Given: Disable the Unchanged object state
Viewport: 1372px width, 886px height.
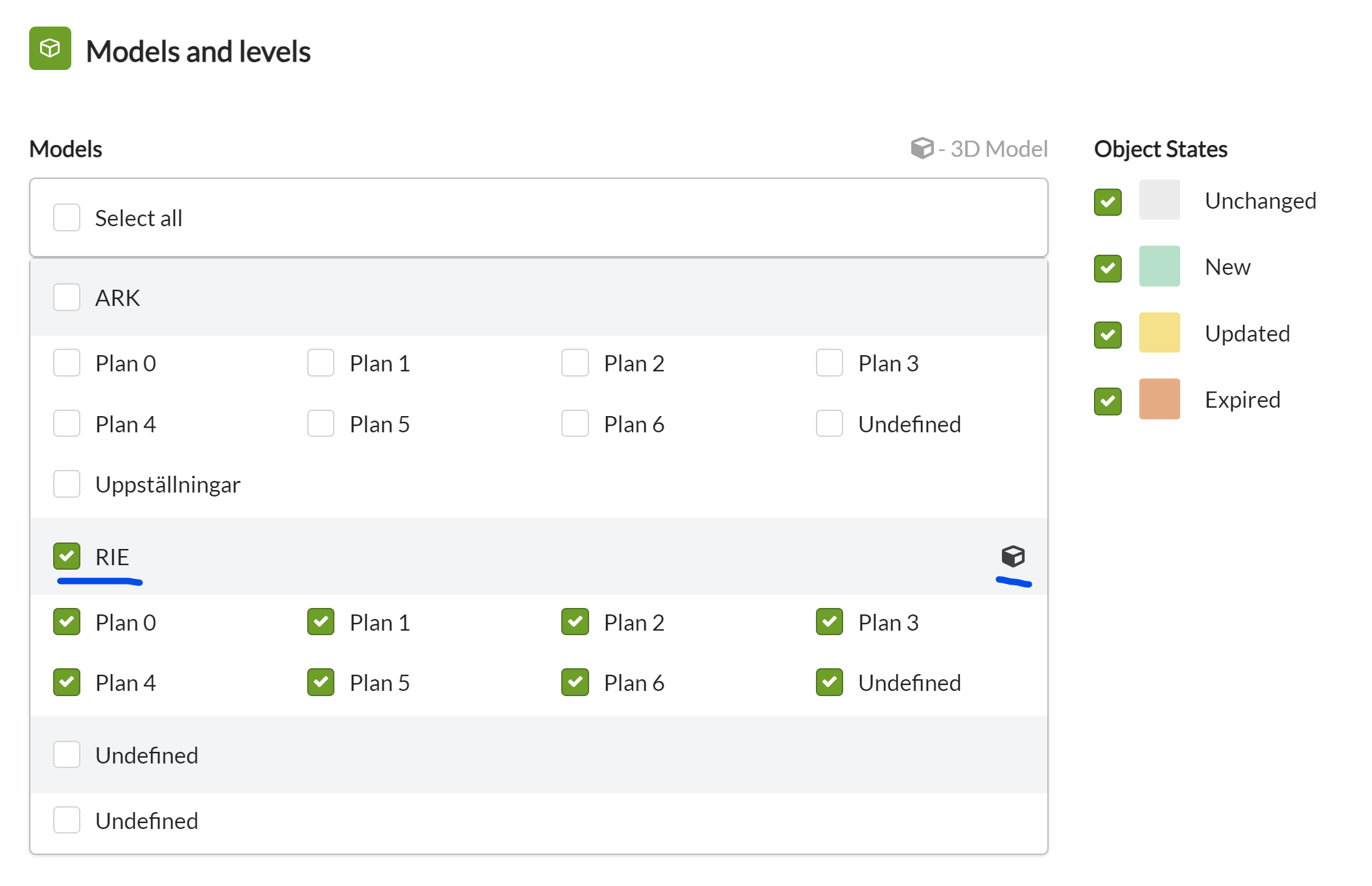Looking at the screenshot, I should (x=1108, y=202).
